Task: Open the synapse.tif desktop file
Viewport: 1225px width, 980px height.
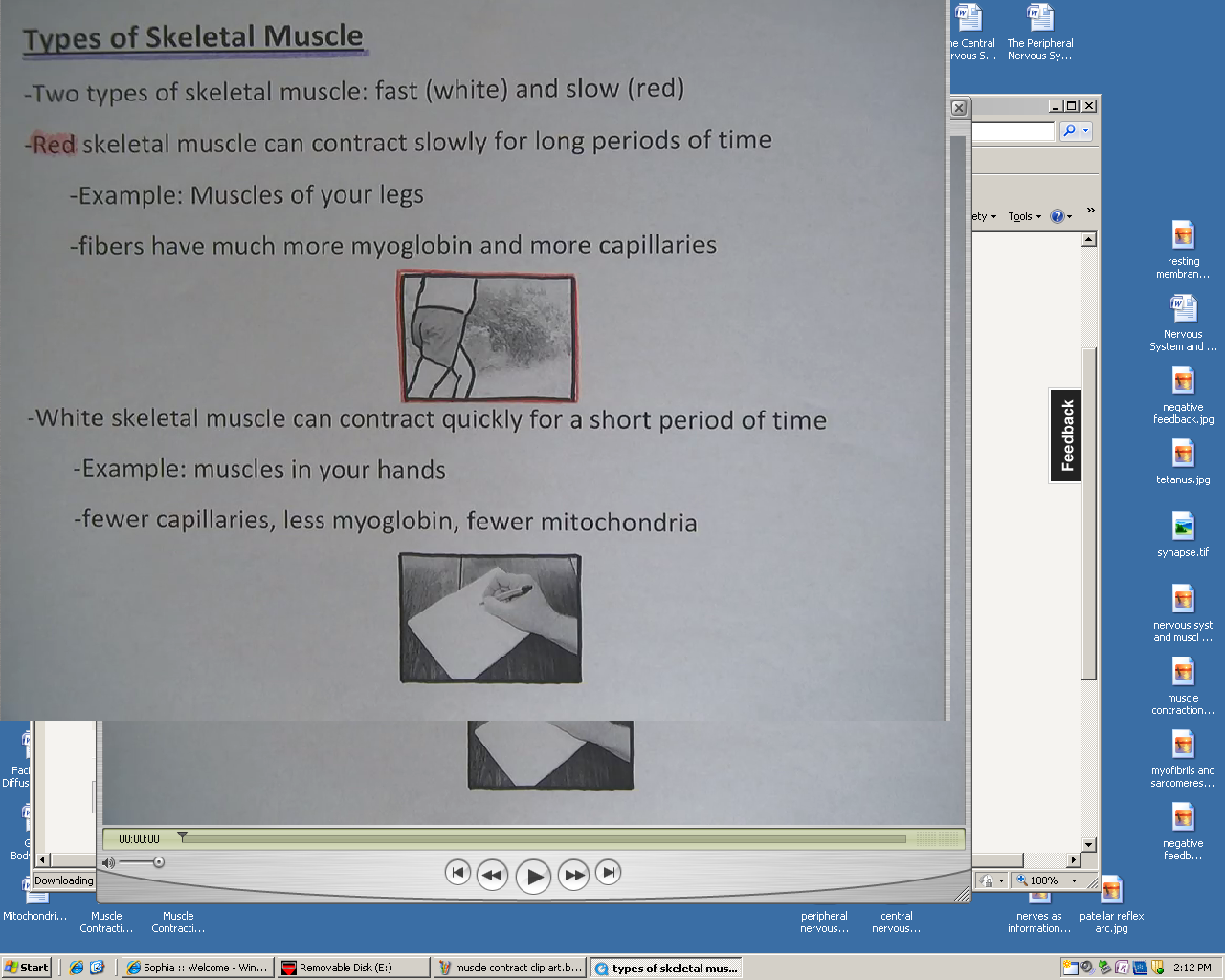Action: coord(1183,535)
